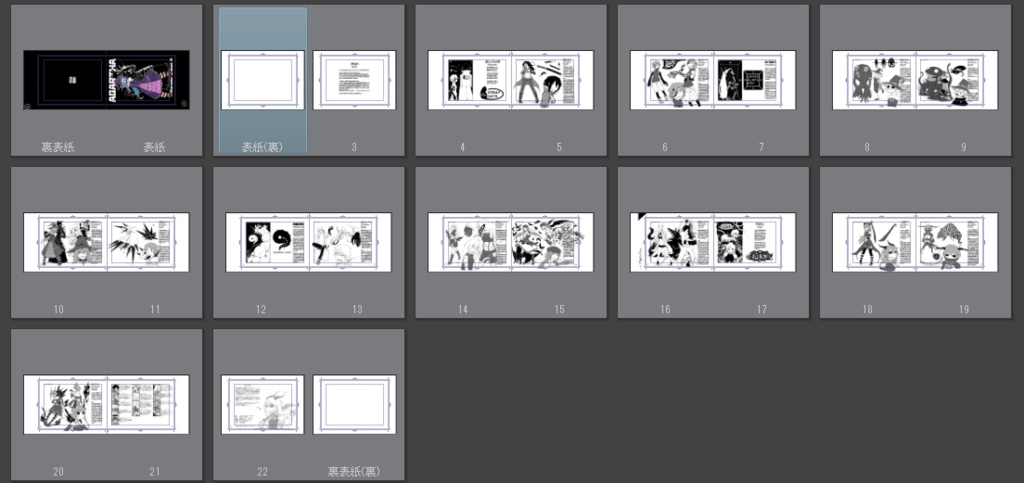The width and height of the screenshot is (1024, 483).
Task: Select the blank 裏表紙(裏) page thumbnail
Action: (355, 404)
